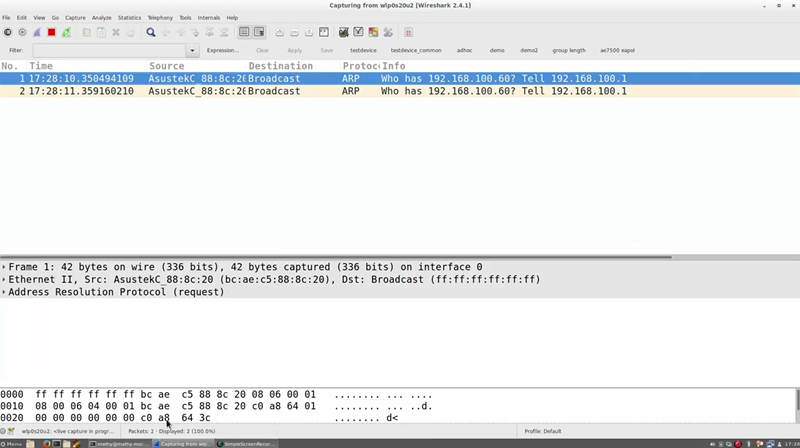Click capture file properties status bar icon
This screenshot has height=448, width=800.
(11, 431)
